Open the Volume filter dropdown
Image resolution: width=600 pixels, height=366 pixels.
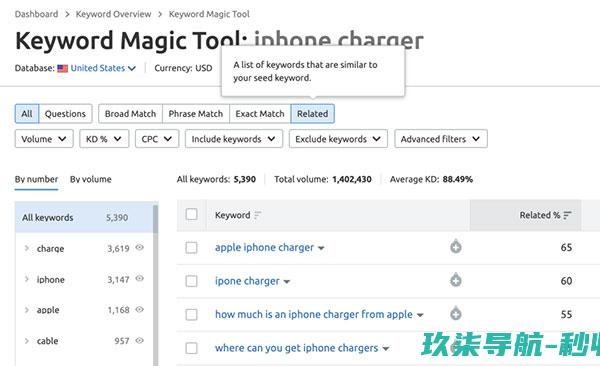(44, 139)
